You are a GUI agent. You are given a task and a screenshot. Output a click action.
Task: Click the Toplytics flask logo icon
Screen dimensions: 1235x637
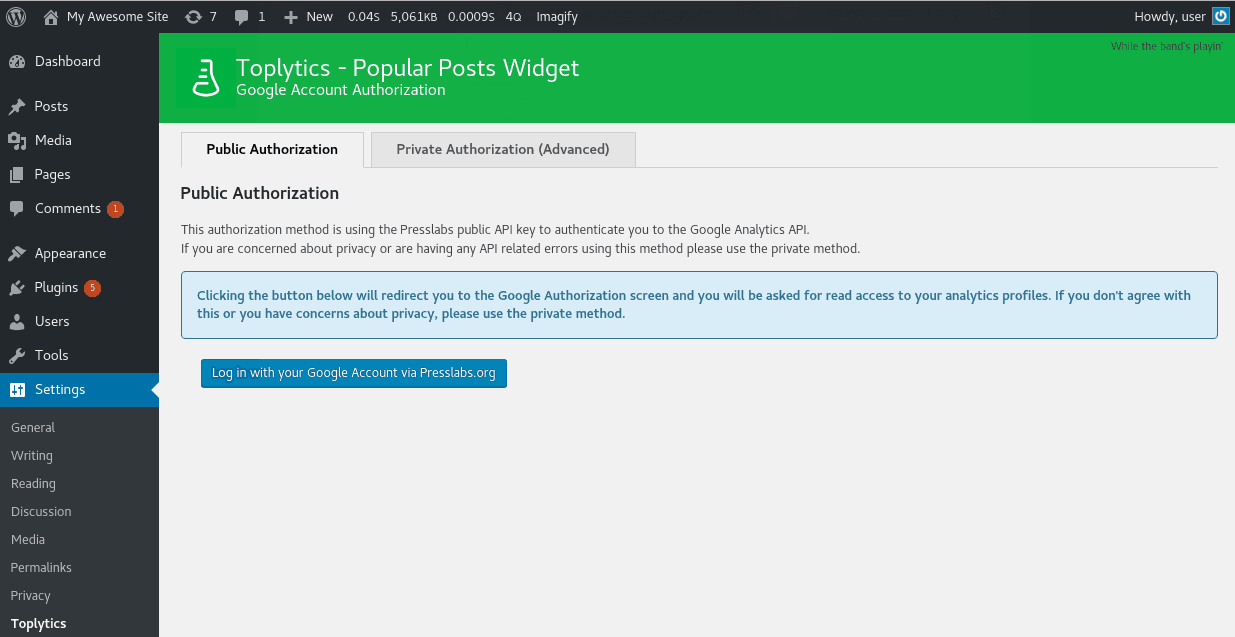pos(206,78)
